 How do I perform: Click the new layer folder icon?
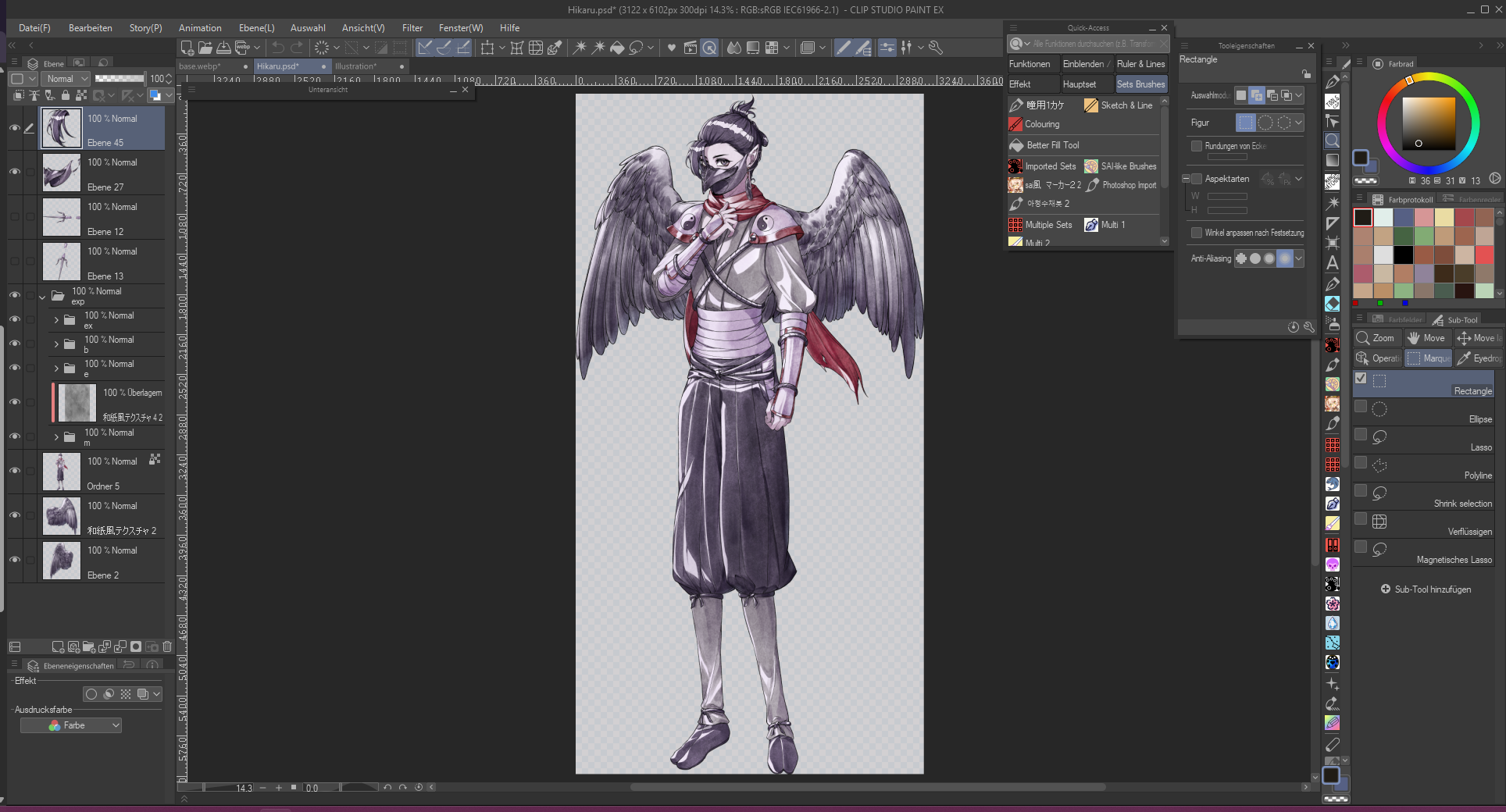89,646
